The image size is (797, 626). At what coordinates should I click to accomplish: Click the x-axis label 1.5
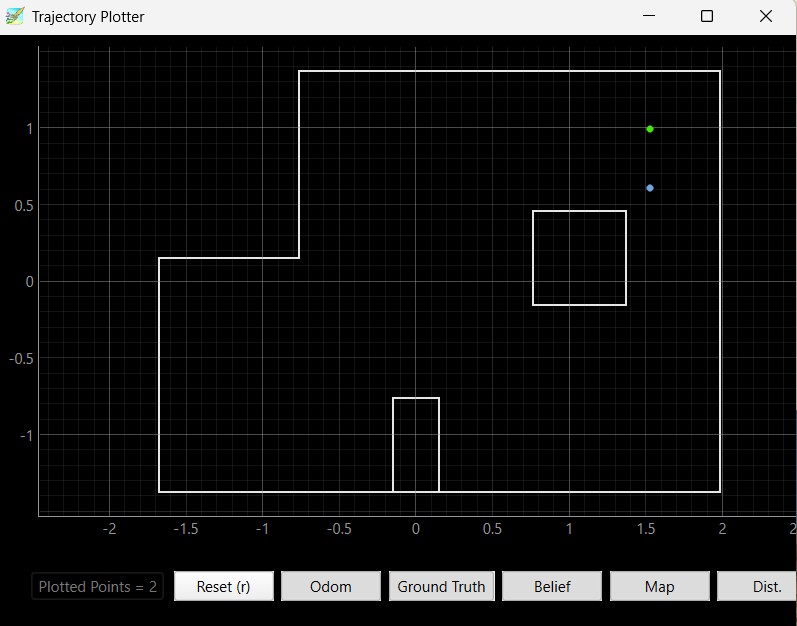[646, 529]
